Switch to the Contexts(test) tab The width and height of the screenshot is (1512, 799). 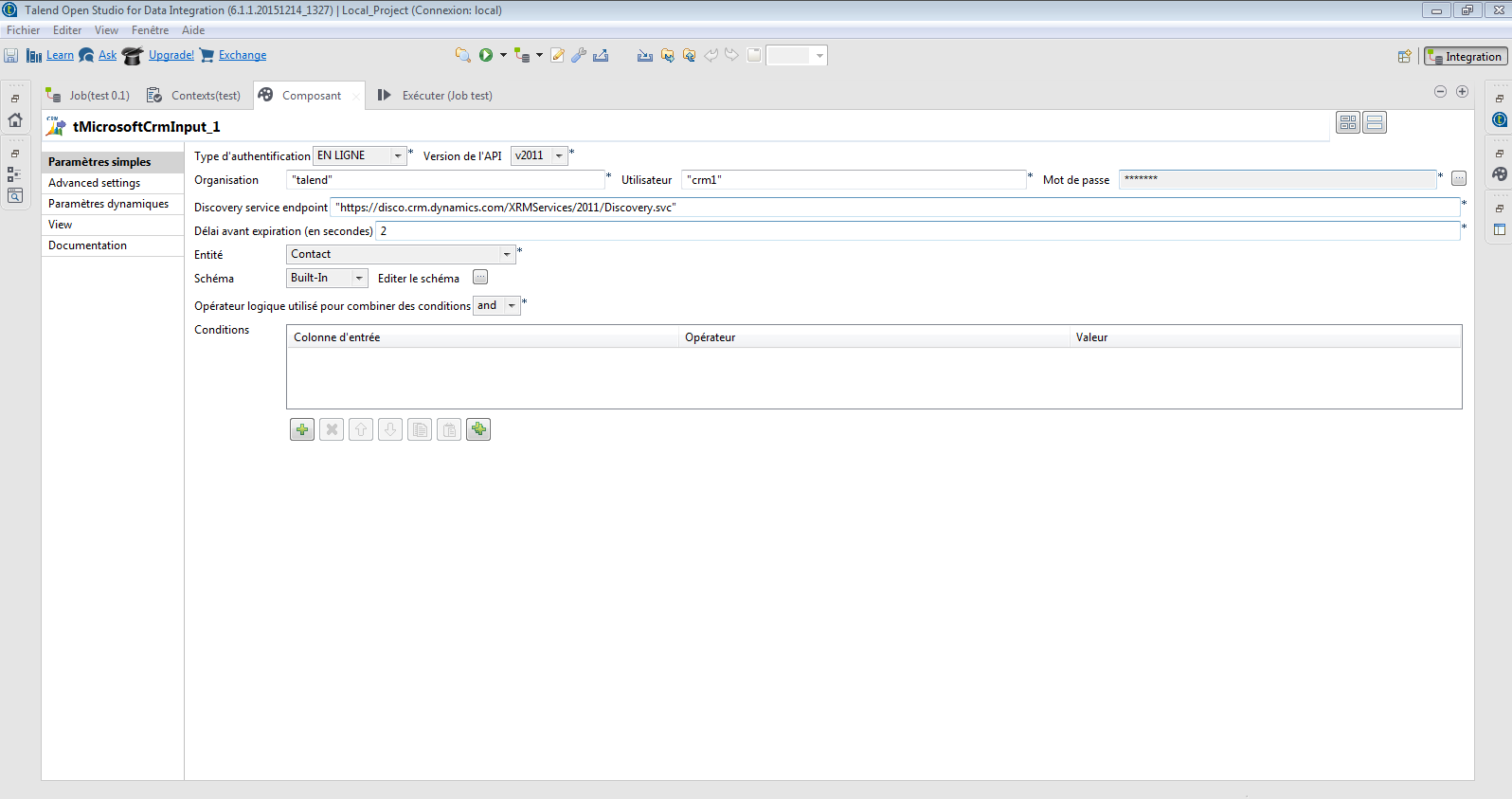[x=194, y=95]
